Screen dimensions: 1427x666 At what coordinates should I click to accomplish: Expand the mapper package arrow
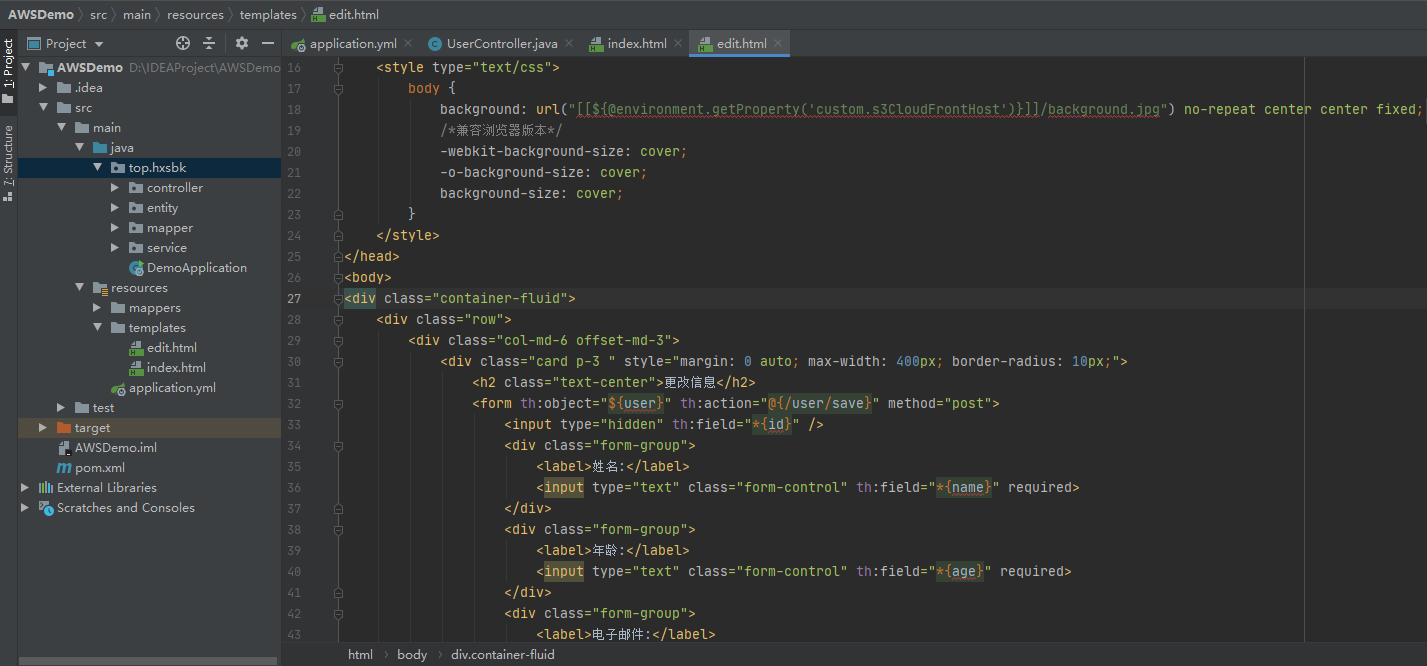pos(115,228)
